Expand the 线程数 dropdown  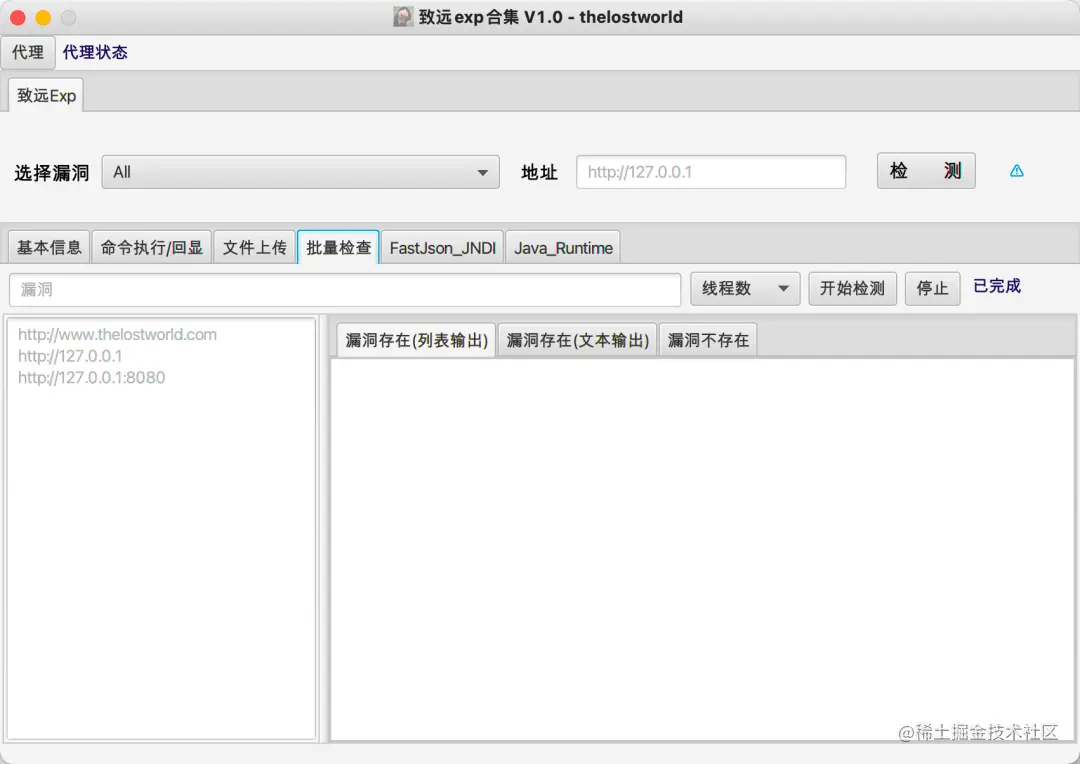[745, 289]
